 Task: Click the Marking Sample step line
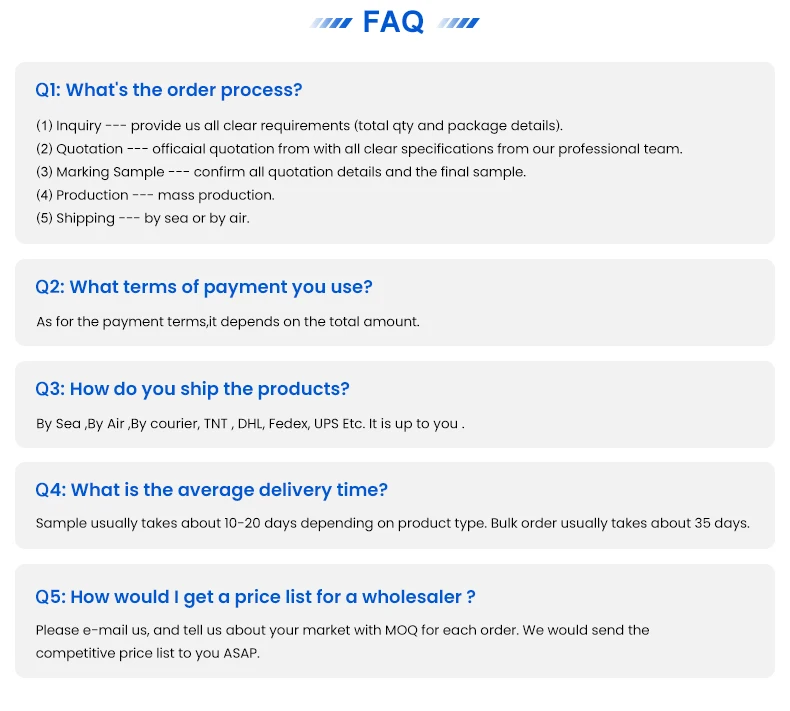(x=281, y=172)
